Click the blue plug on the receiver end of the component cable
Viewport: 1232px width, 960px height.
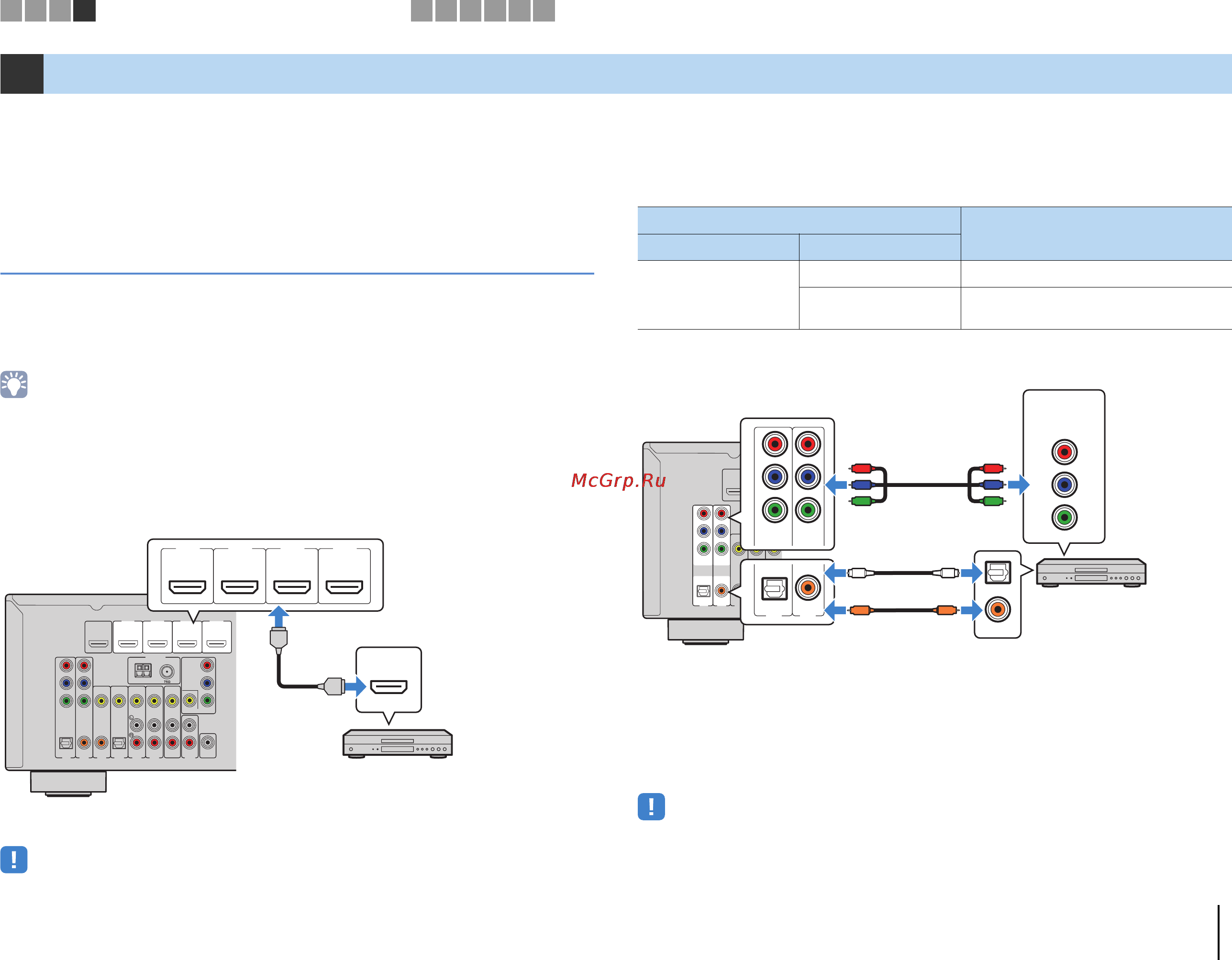click(x=861, y=485)
